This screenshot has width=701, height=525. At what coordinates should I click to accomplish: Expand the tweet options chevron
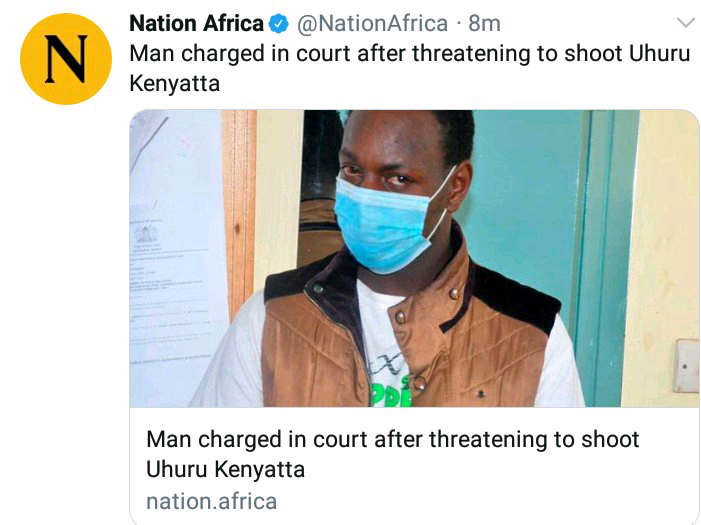point(685,22)
